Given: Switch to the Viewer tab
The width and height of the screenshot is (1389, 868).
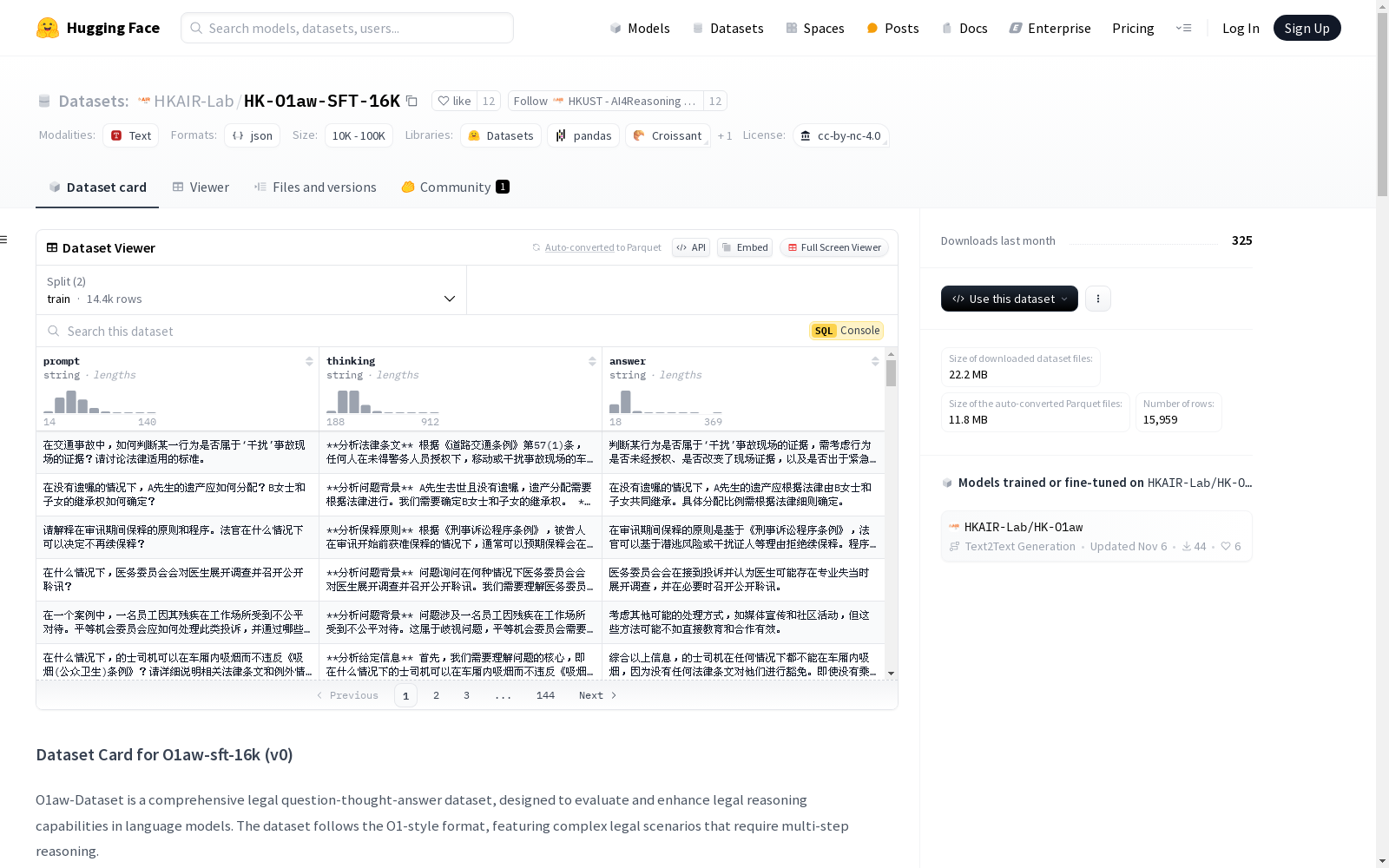Looking at the screenshot, I should (x=201, y=187).
